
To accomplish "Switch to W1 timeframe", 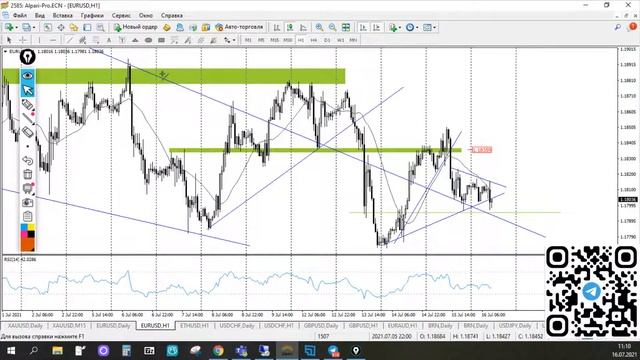I will point(340,40).
